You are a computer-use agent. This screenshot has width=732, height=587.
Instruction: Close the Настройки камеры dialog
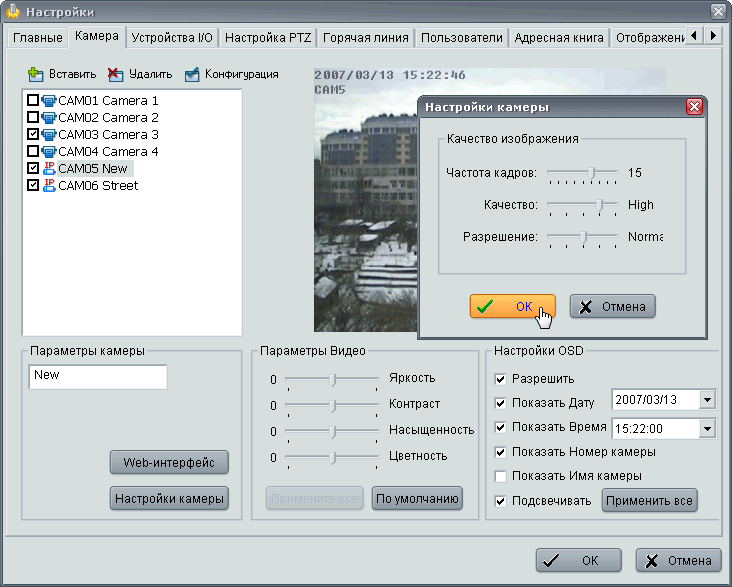694,107
